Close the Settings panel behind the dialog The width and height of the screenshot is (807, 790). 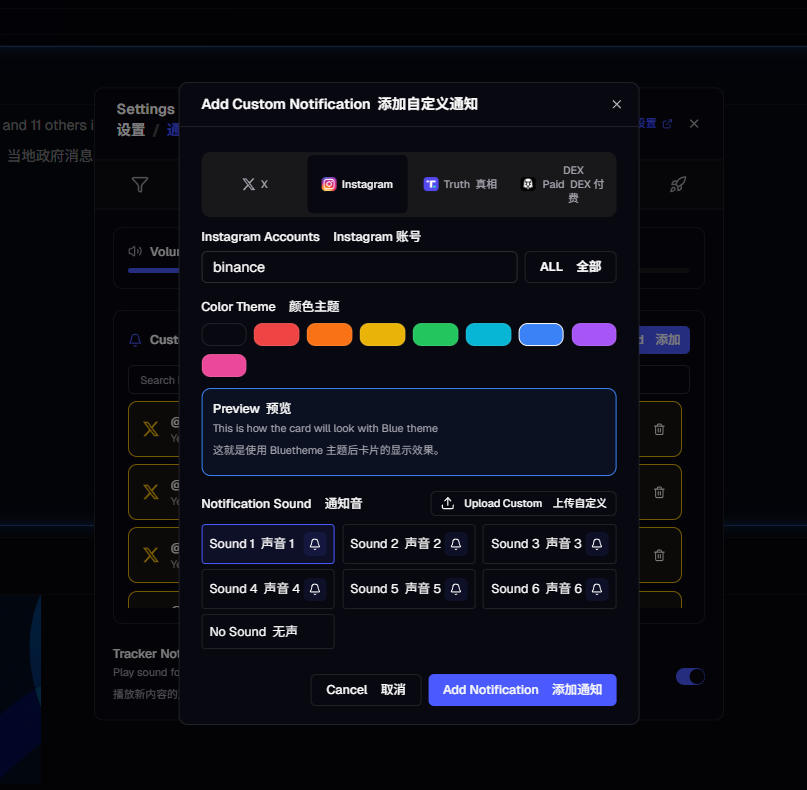point(694,124)
